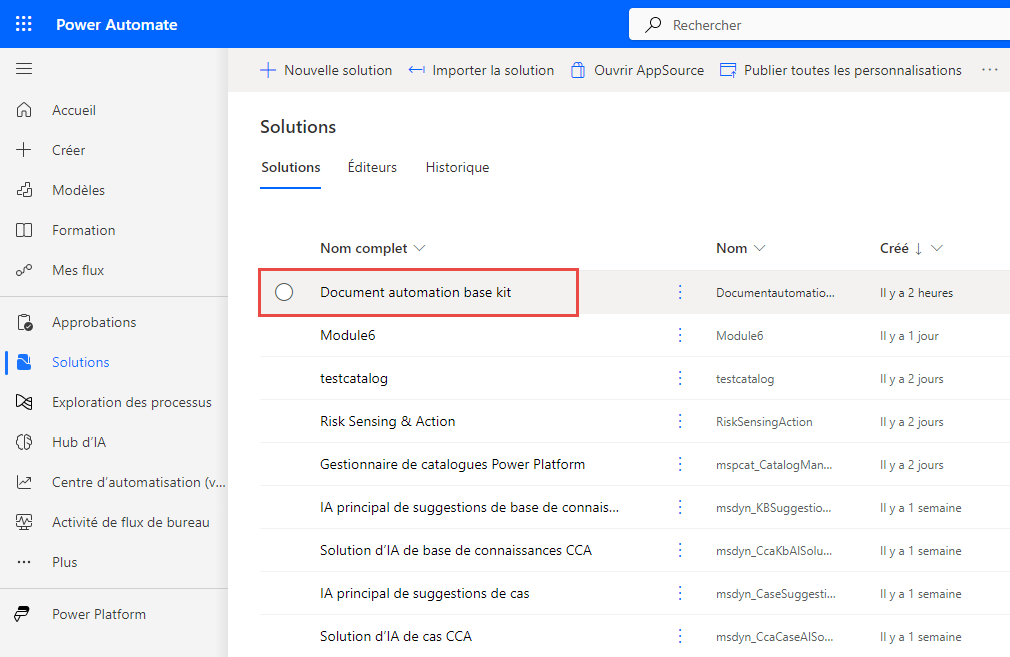Click the Power Platform icon

pyautogui.click(x=23, y=614)
